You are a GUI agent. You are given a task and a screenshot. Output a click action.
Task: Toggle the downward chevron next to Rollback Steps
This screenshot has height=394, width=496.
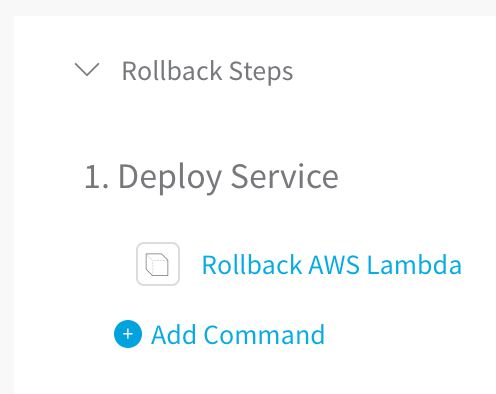87,70
